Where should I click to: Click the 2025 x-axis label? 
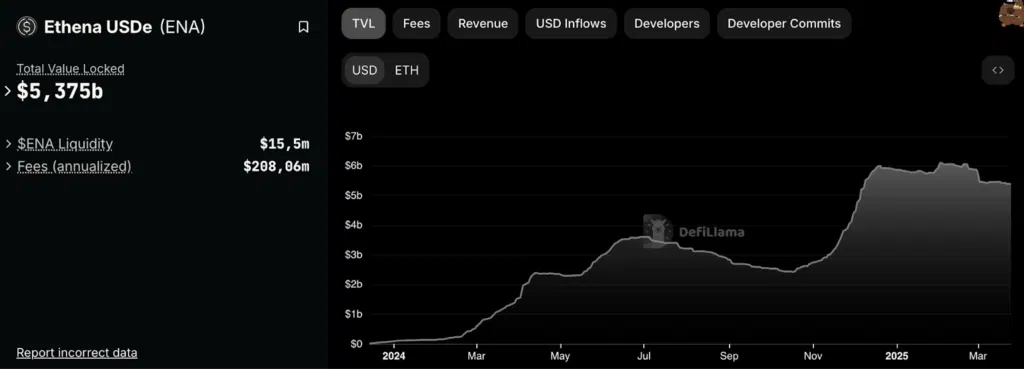click(x=897, y=357)
